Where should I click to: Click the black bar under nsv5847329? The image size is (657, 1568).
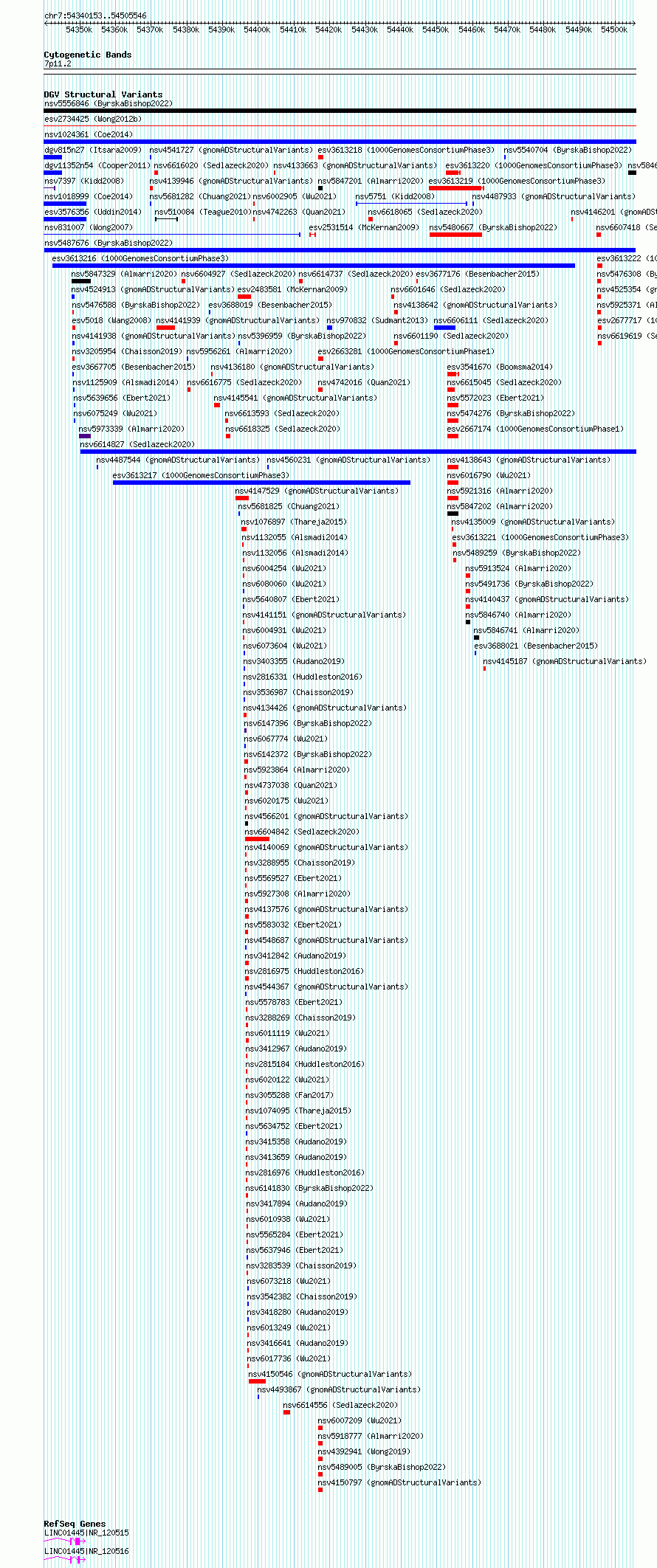[81, 281]
